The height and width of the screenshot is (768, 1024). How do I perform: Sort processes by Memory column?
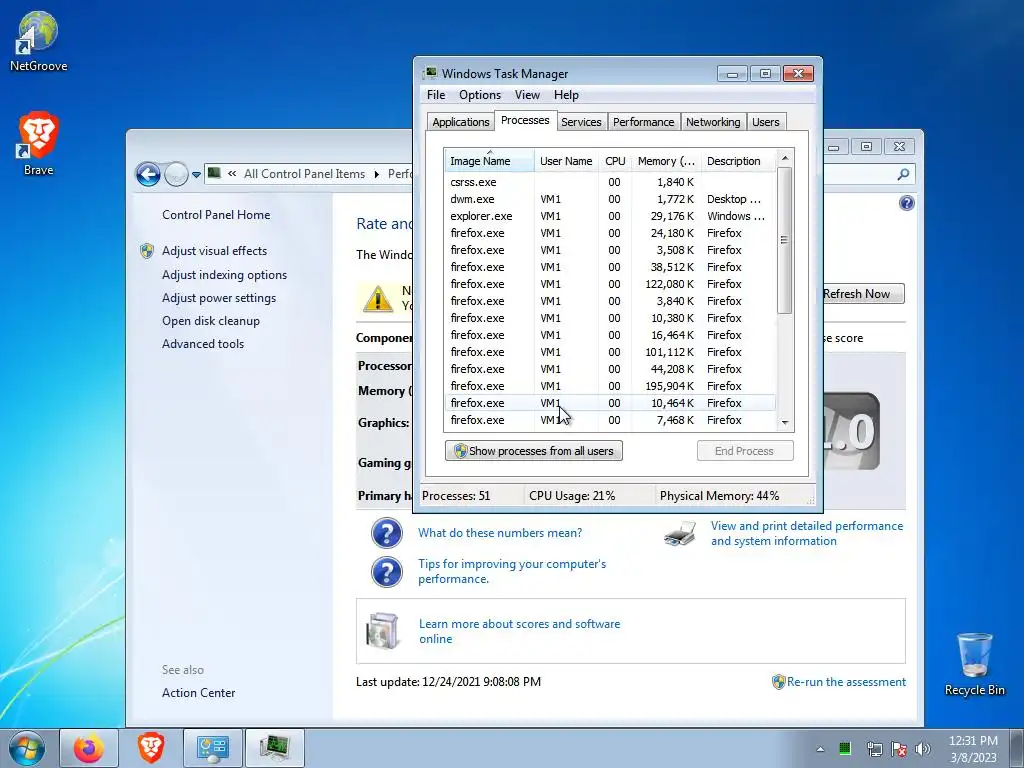tap(666, 161)
